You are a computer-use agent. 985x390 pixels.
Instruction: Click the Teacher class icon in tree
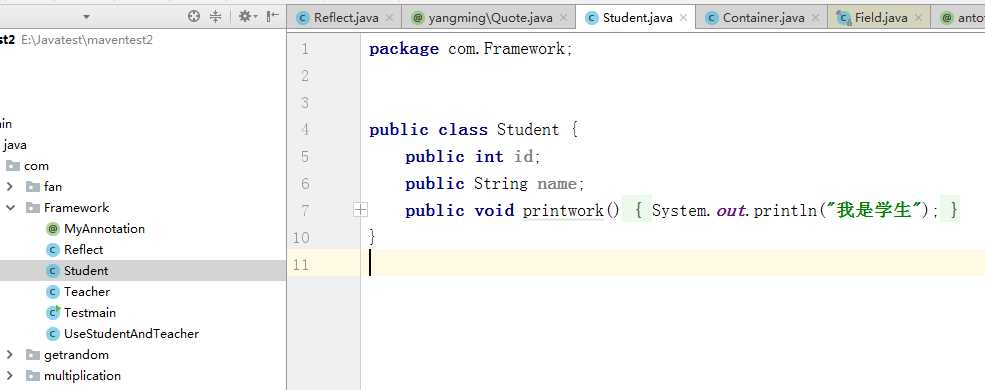tap(53, 291)
